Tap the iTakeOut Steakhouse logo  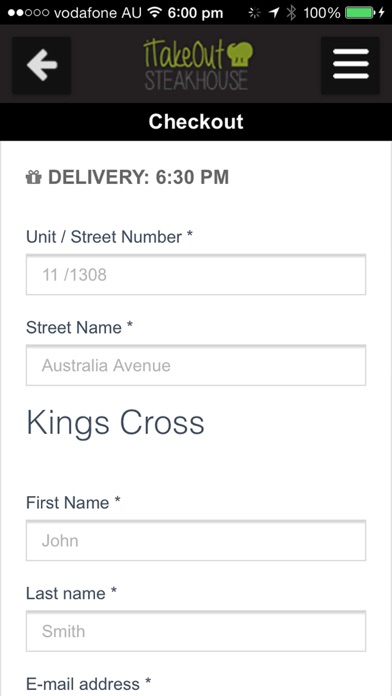198,65
